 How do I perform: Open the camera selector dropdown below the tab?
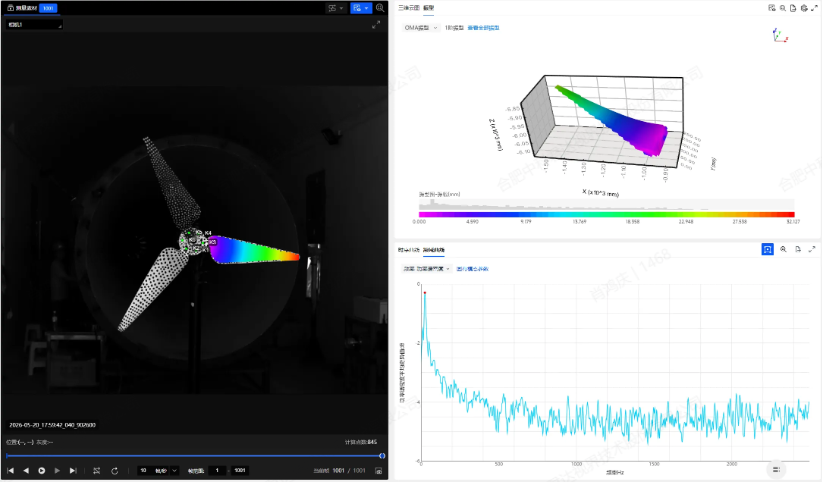click(x=34, y=25)
